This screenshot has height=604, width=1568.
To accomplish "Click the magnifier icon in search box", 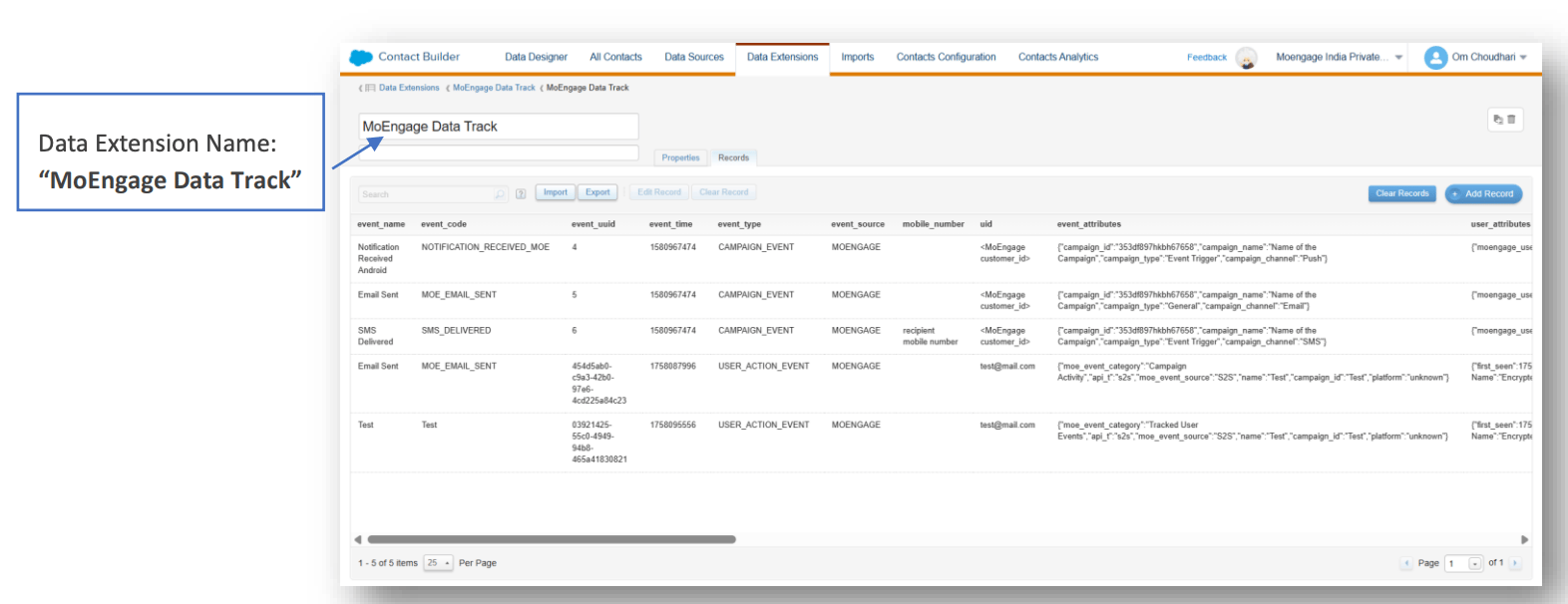I will (x=500, y=194).
